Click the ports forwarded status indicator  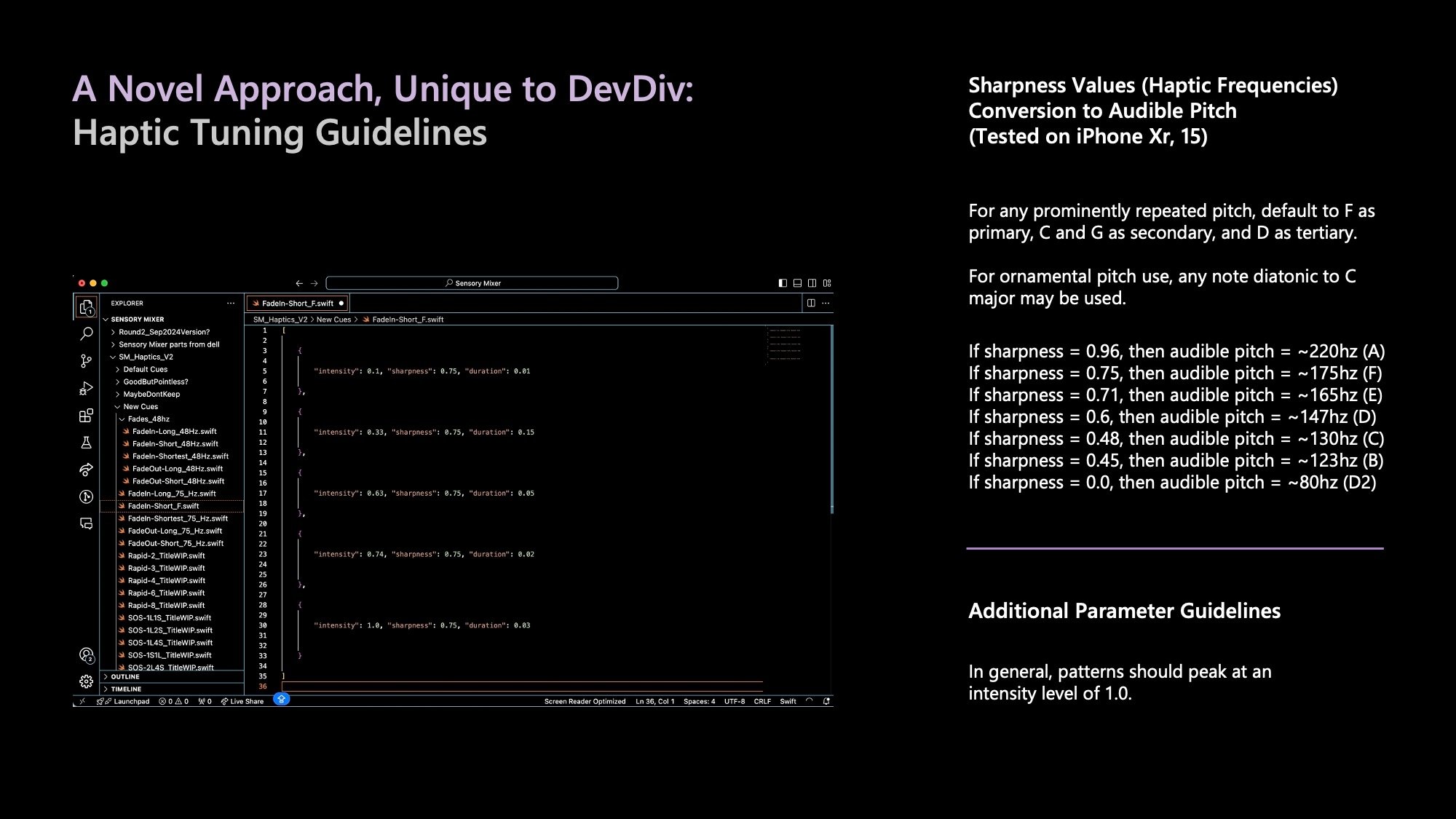(205, 702)
